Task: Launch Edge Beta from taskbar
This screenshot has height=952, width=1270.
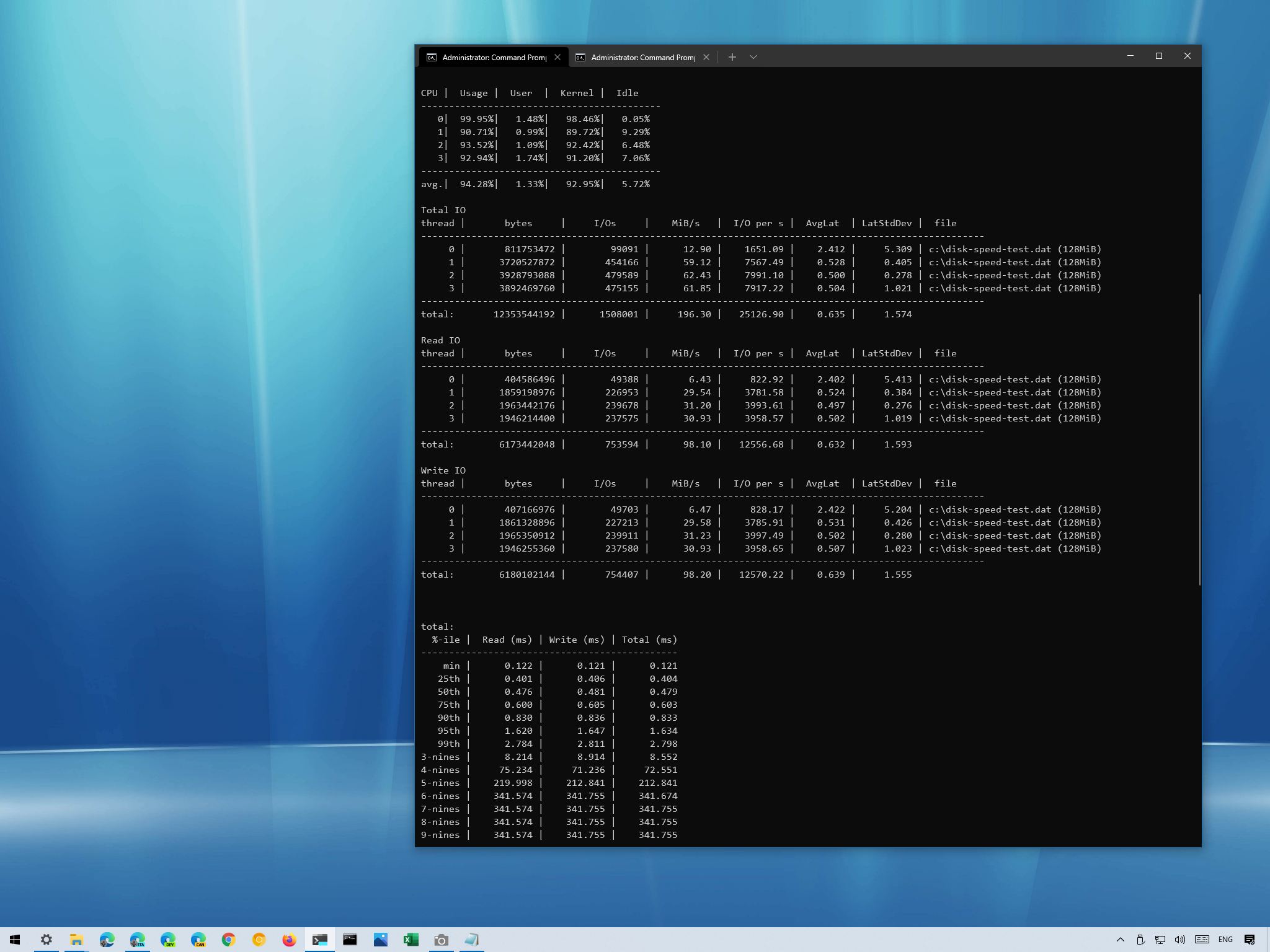Action: tap(137, 940)
